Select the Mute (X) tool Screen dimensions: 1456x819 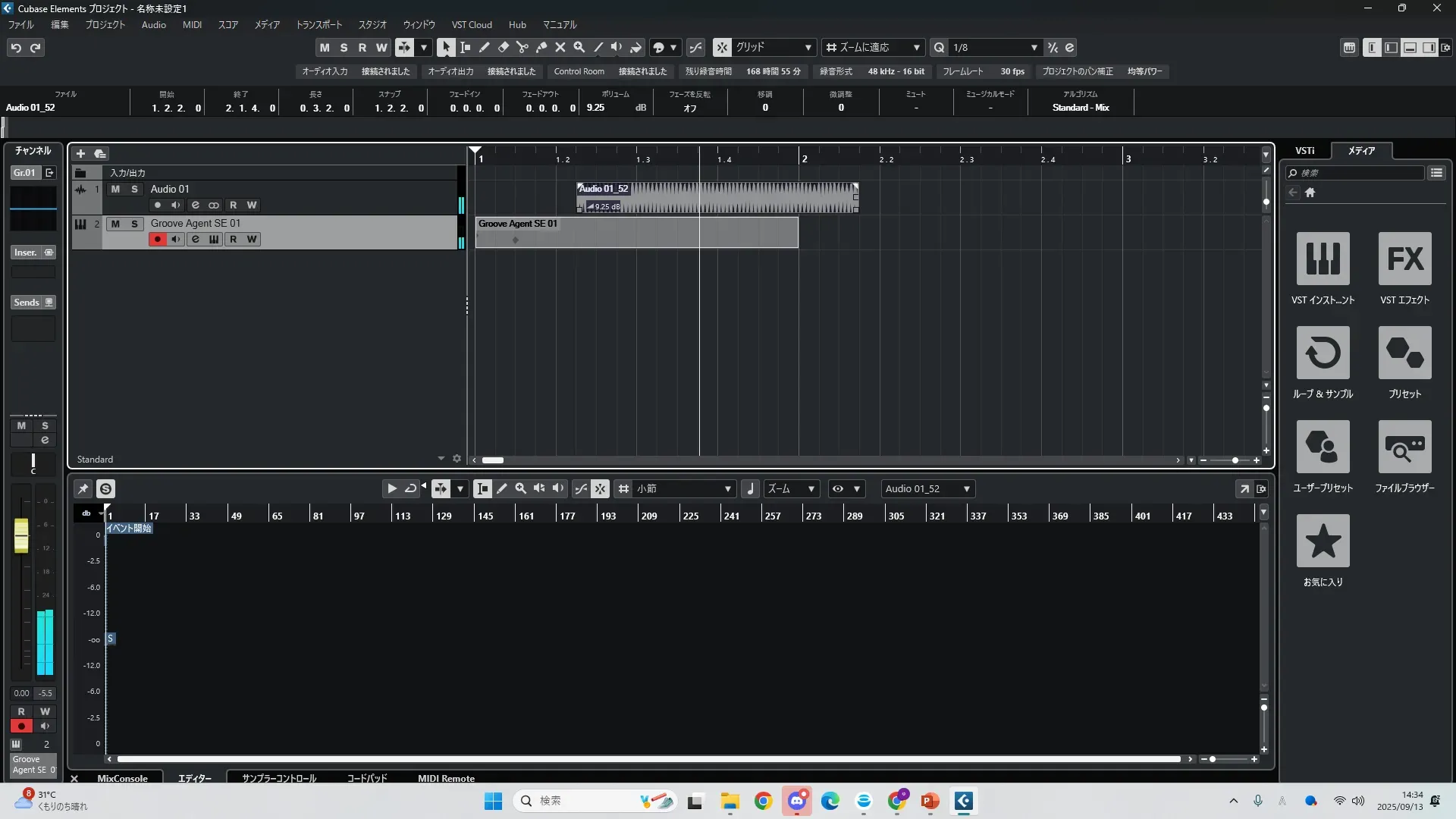click(x=560, y=48)
